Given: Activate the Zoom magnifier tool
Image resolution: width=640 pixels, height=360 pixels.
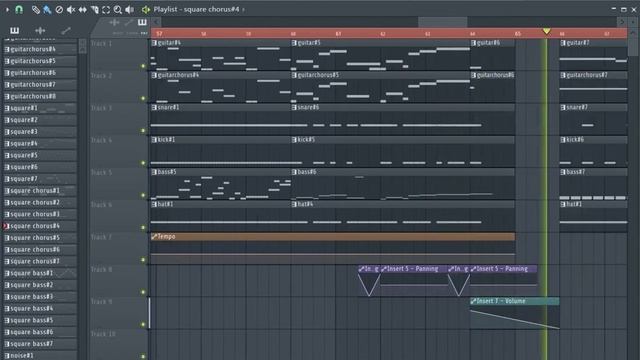Looking at the screenshot, I should click(118, 9).
